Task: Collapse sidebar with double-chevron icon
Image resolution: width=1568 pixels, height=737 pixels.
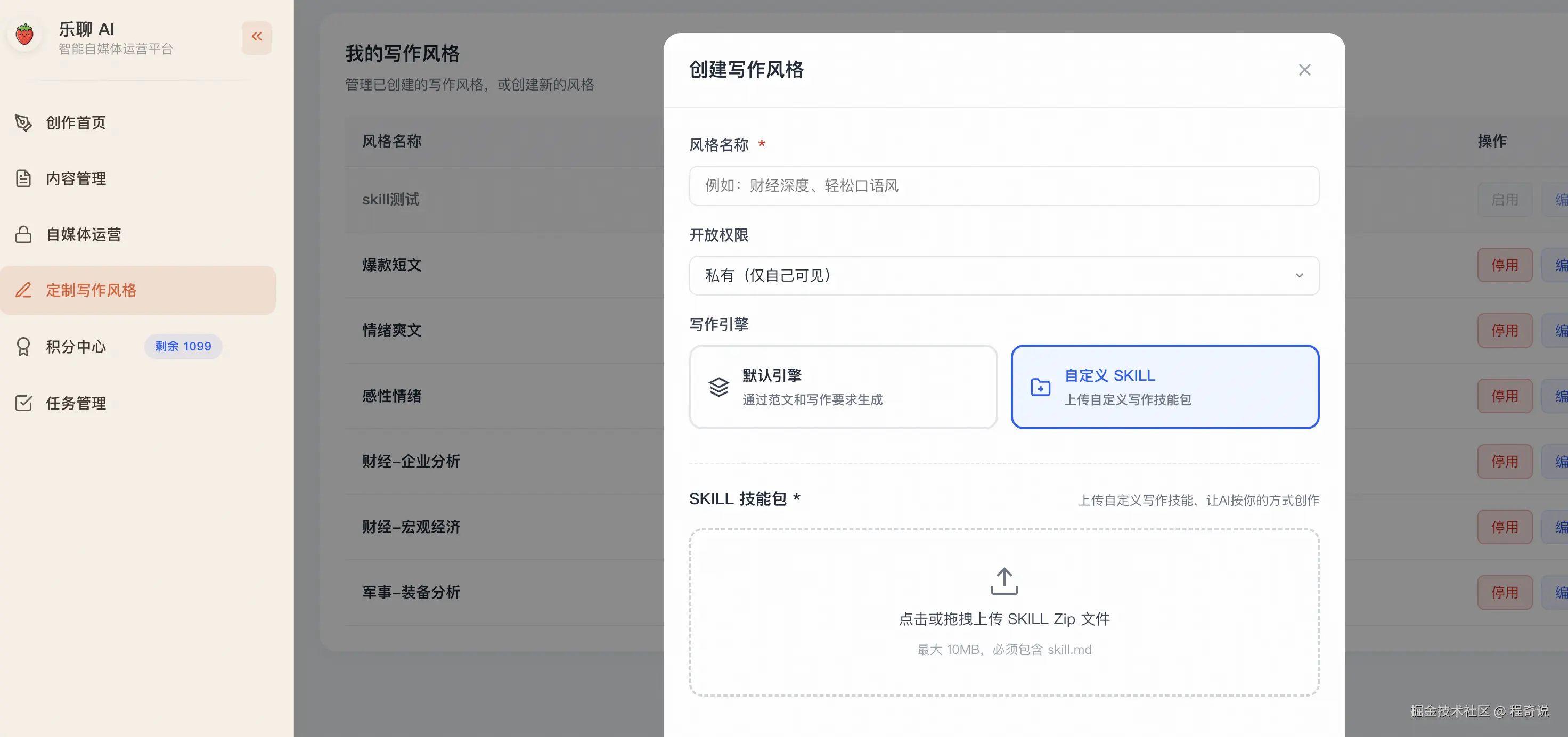Action: pos(256,37)
